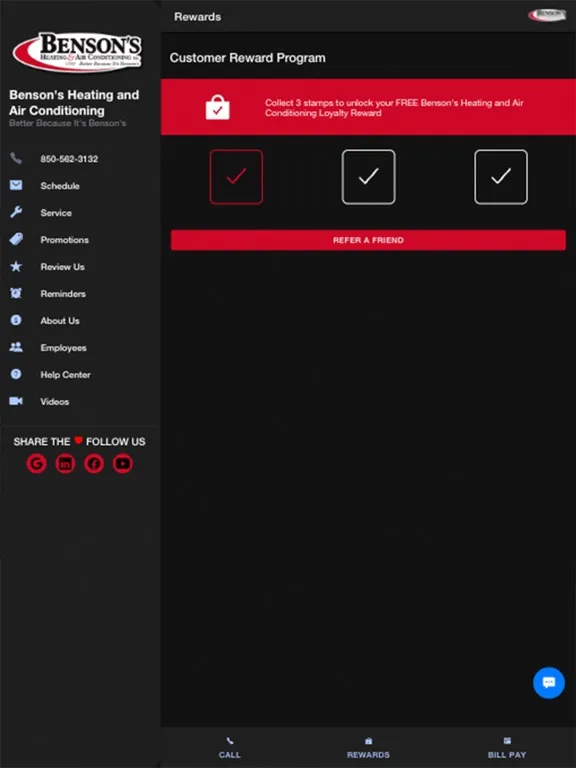Open the YouTube social icon

(x=122, y=463)
